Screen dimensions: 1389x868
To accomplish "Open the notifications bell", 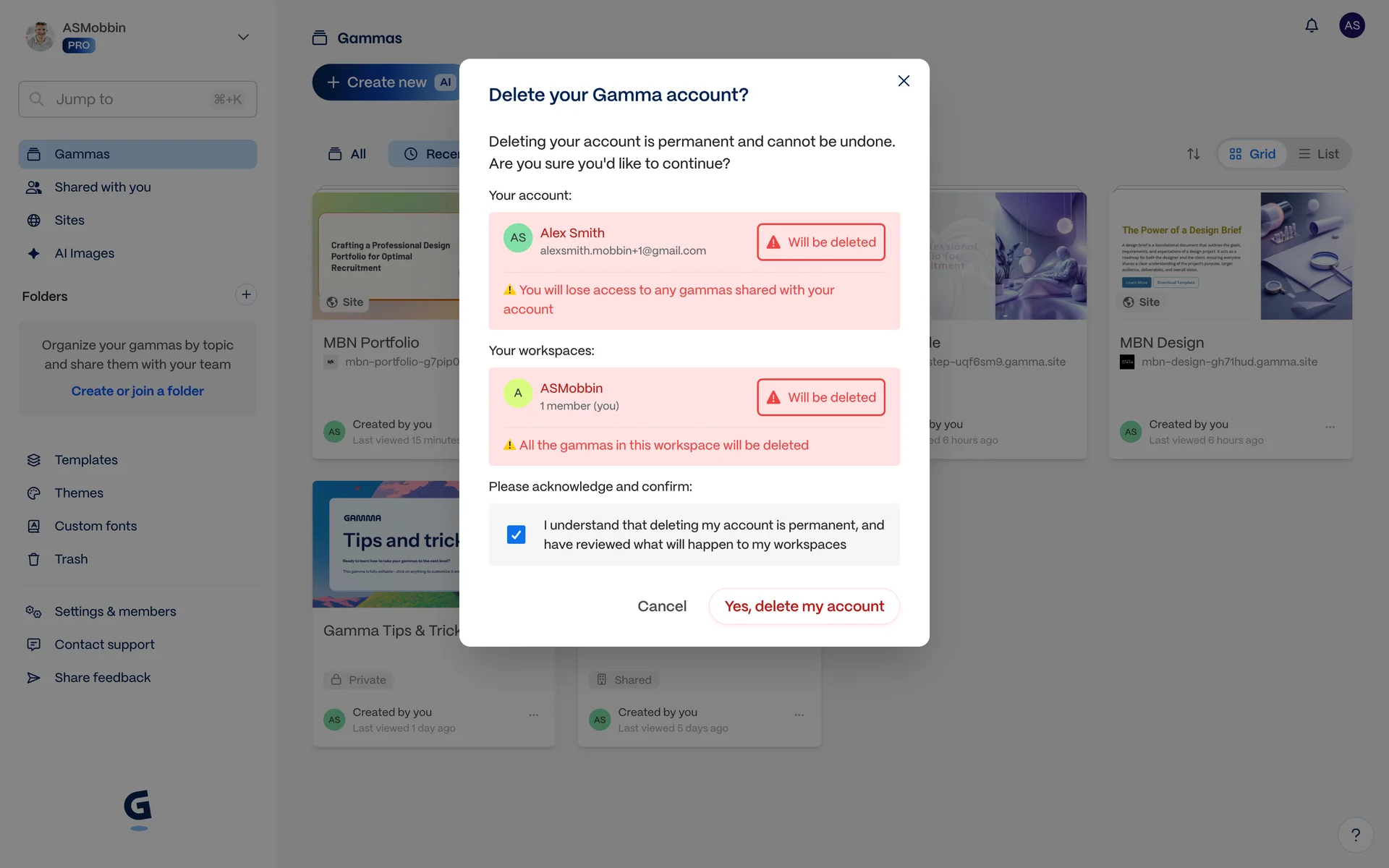I will click(x=1311, y=26).
